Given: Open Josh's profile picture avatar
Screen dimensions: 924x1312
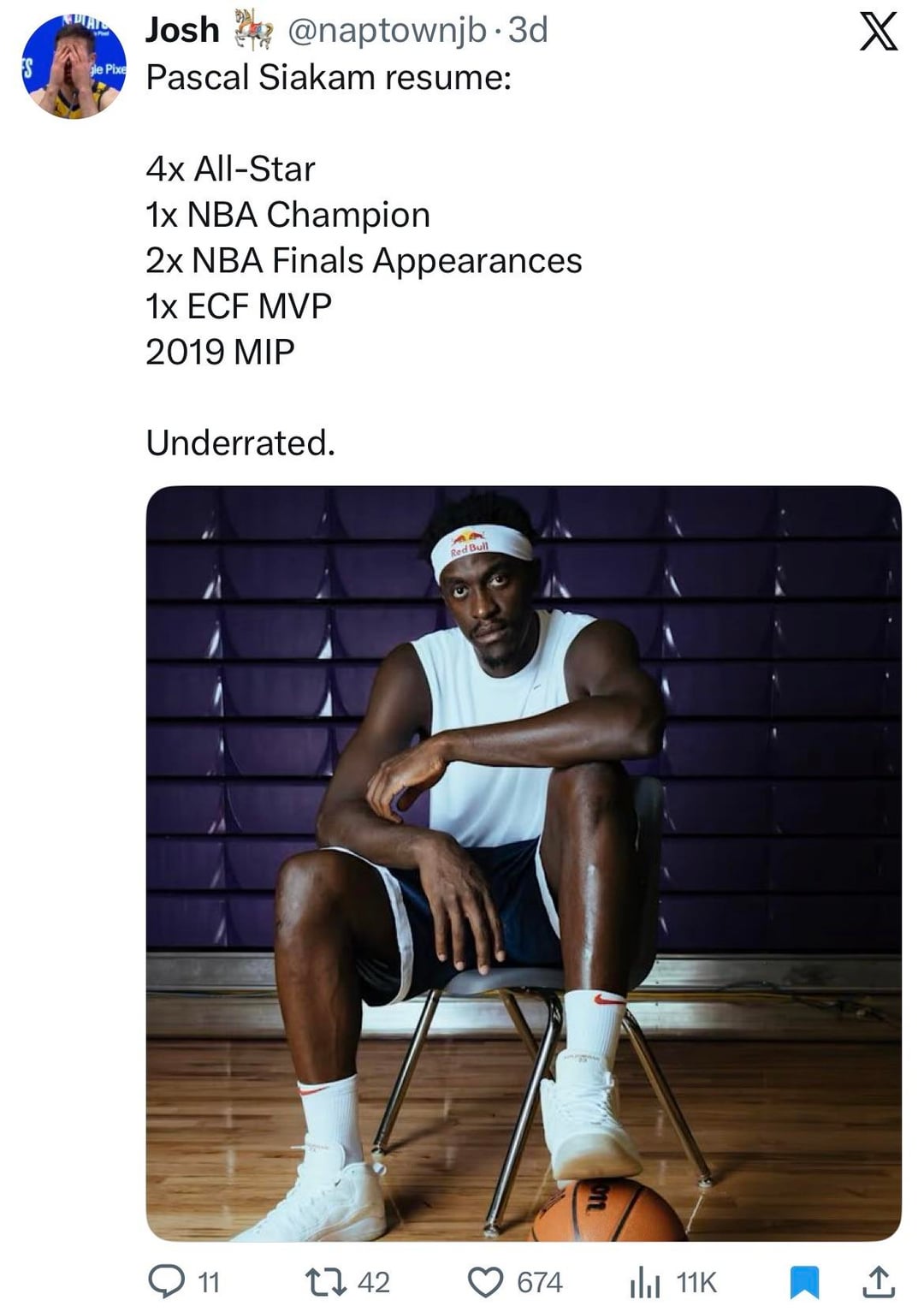Looking at the screenshot, I should tap(74, 66).
